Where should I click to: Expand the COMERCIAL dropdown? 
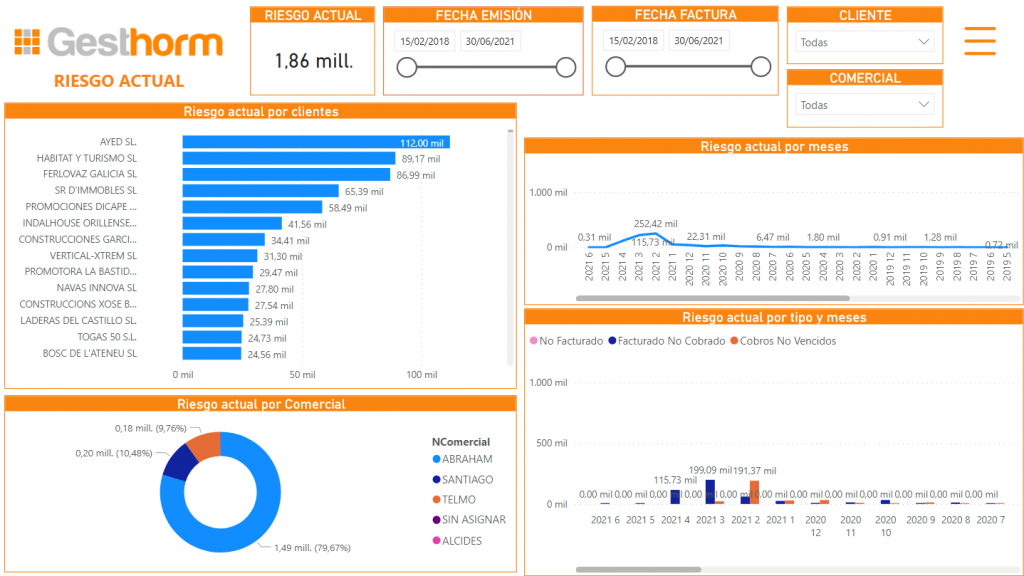(864, 104)
